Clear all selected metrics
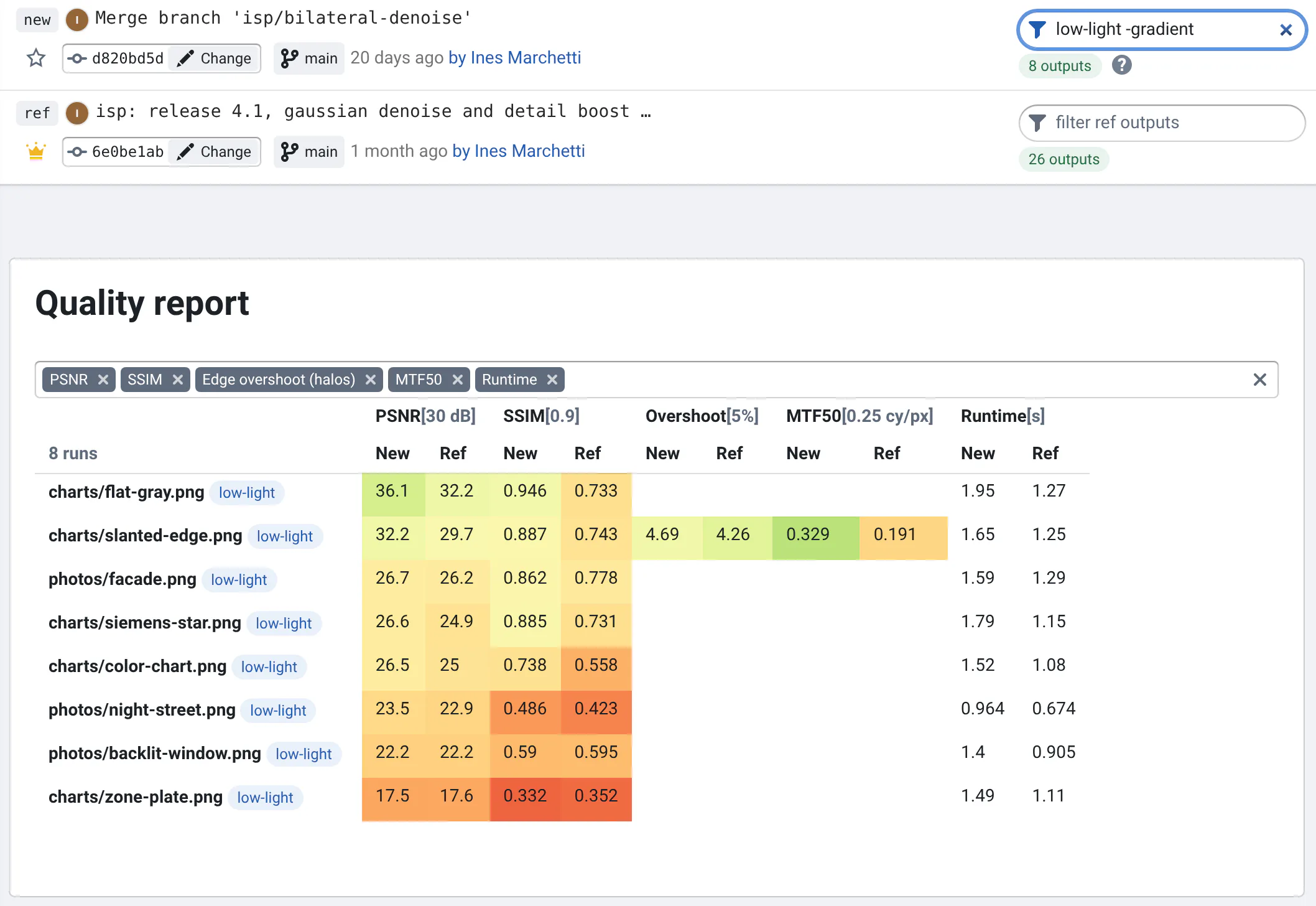This screenshot has height=906, width=1316. (1260, 380)
